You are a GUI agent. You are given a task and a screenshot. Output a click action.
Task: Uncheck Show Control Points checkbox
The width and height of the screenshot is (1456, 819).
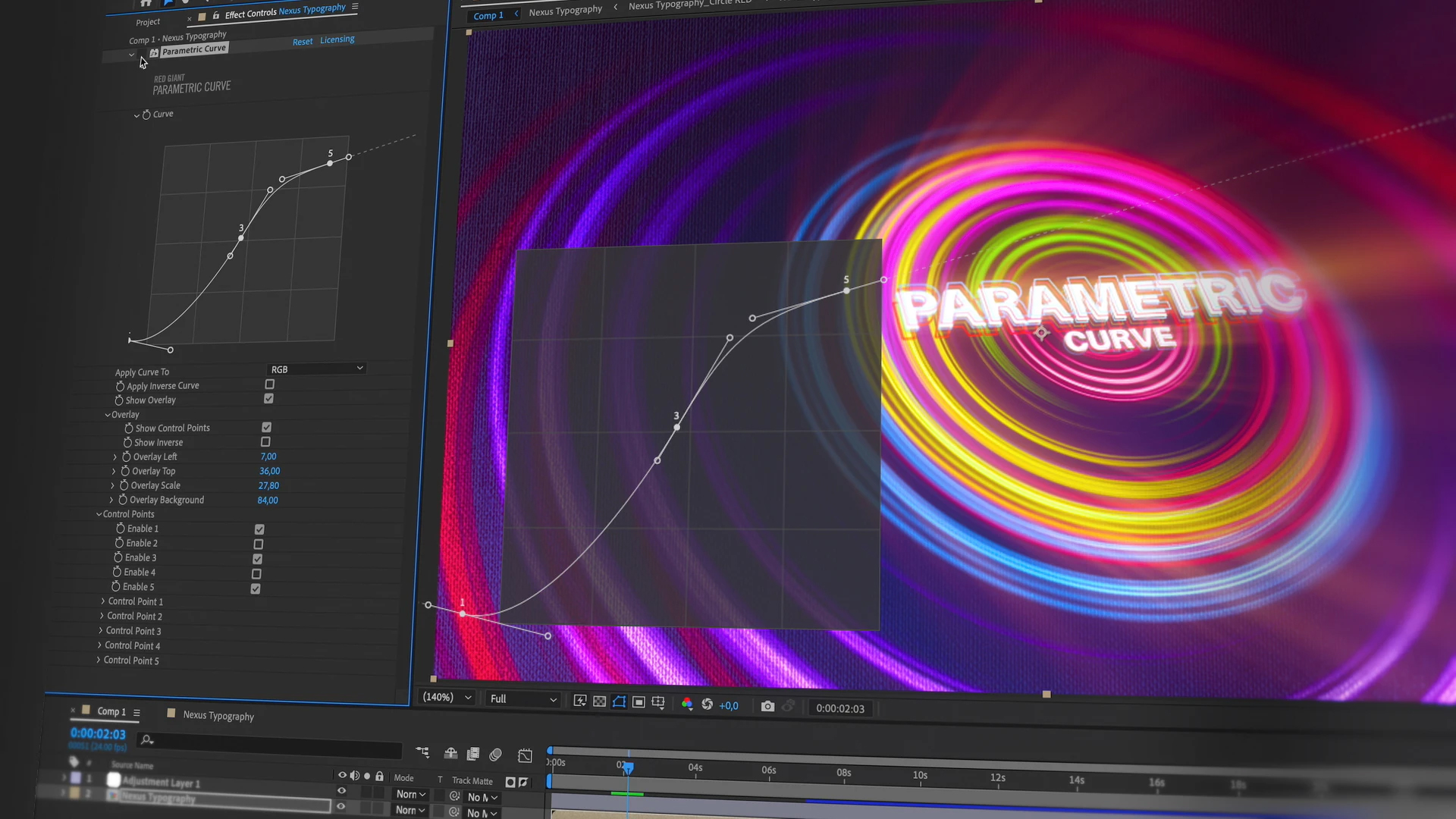click(x=267, y=428)
